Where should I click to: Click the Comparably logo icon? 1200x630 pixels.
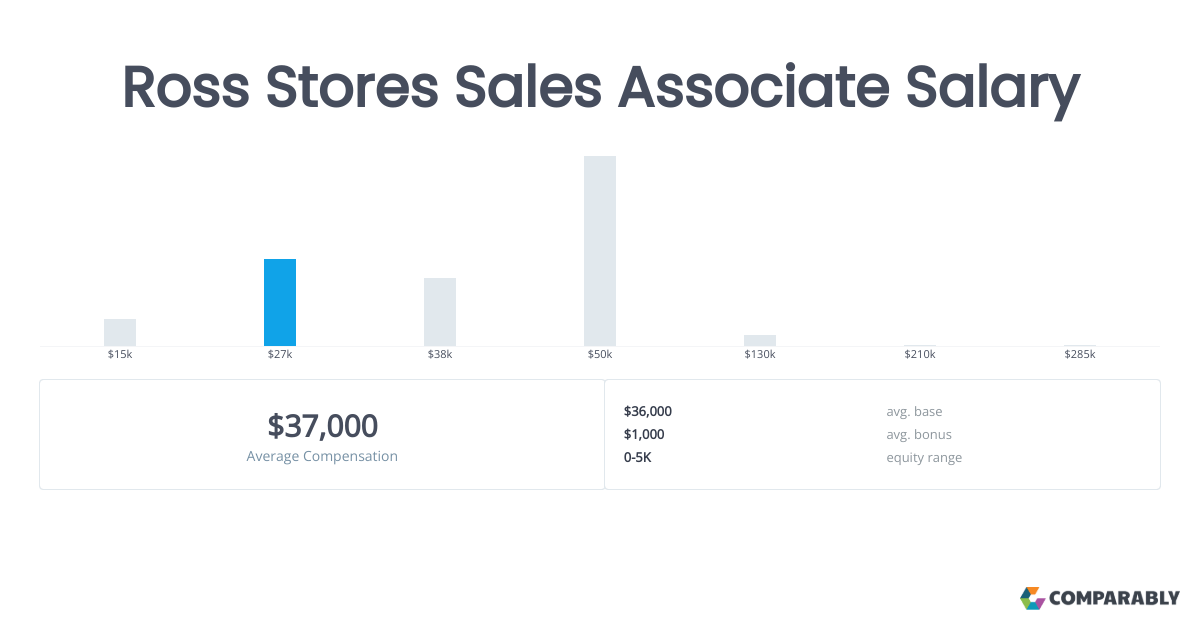1032,598
